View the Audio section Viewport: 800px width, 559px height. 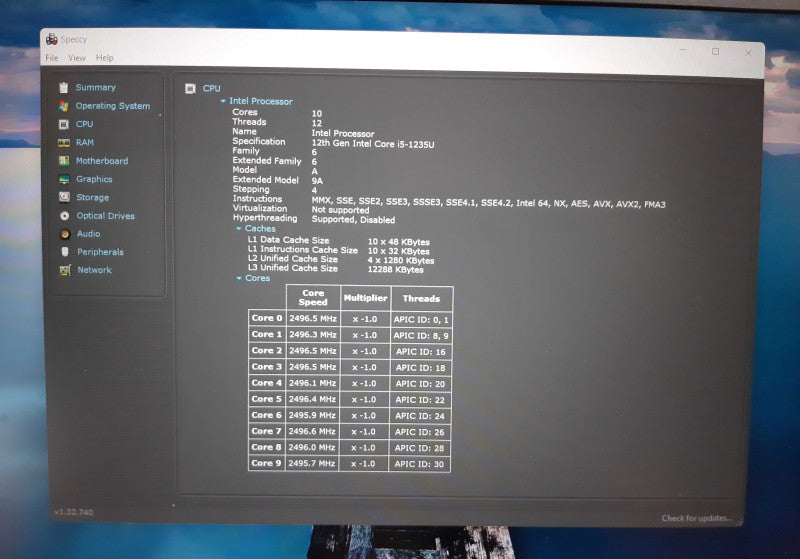point(88,234)
